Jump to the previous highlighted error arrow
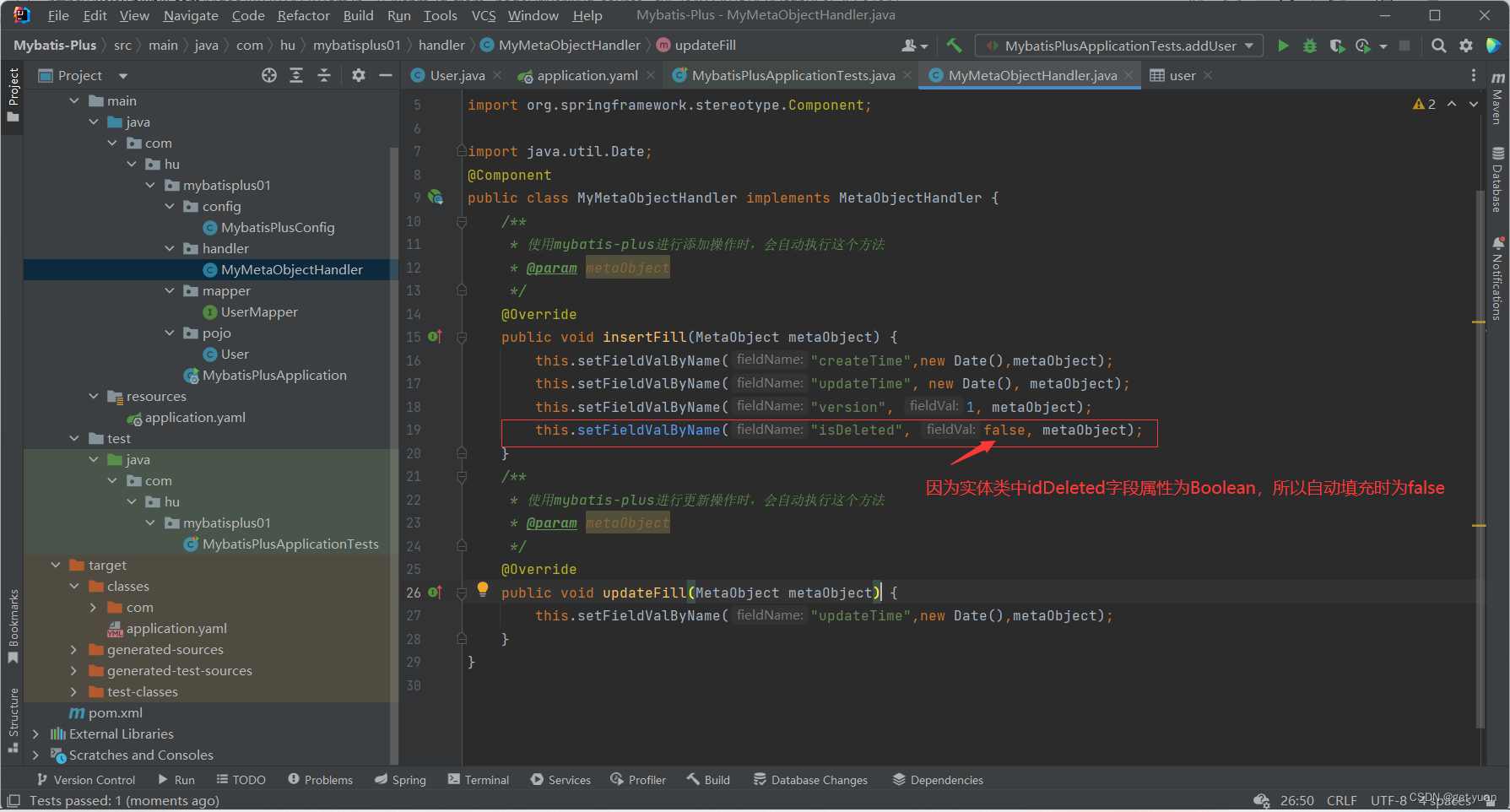The image size is (1510, 812). [x=1452, y=104]
